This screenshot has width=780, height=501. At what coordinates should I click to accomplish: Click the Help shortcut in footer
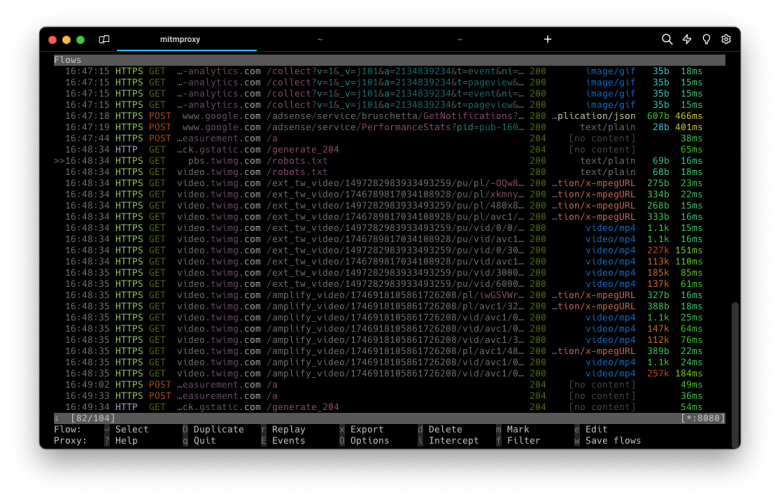coord(126,440)
